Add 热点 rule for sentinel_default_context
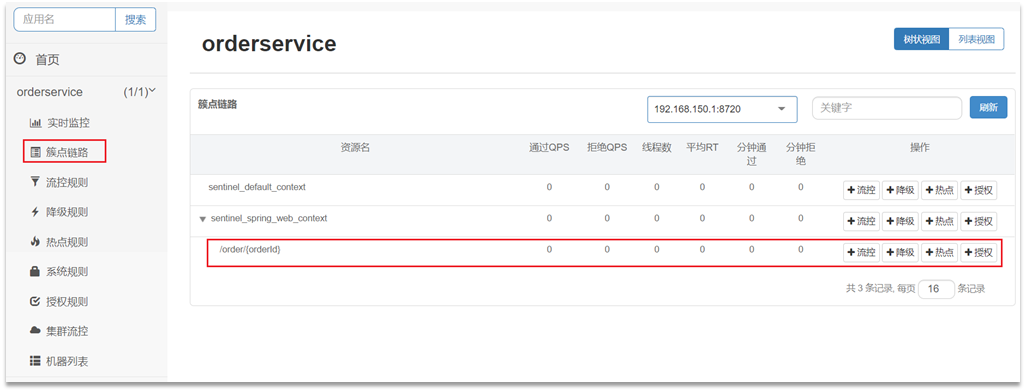 pyautogui.click(x=940, y=190)
